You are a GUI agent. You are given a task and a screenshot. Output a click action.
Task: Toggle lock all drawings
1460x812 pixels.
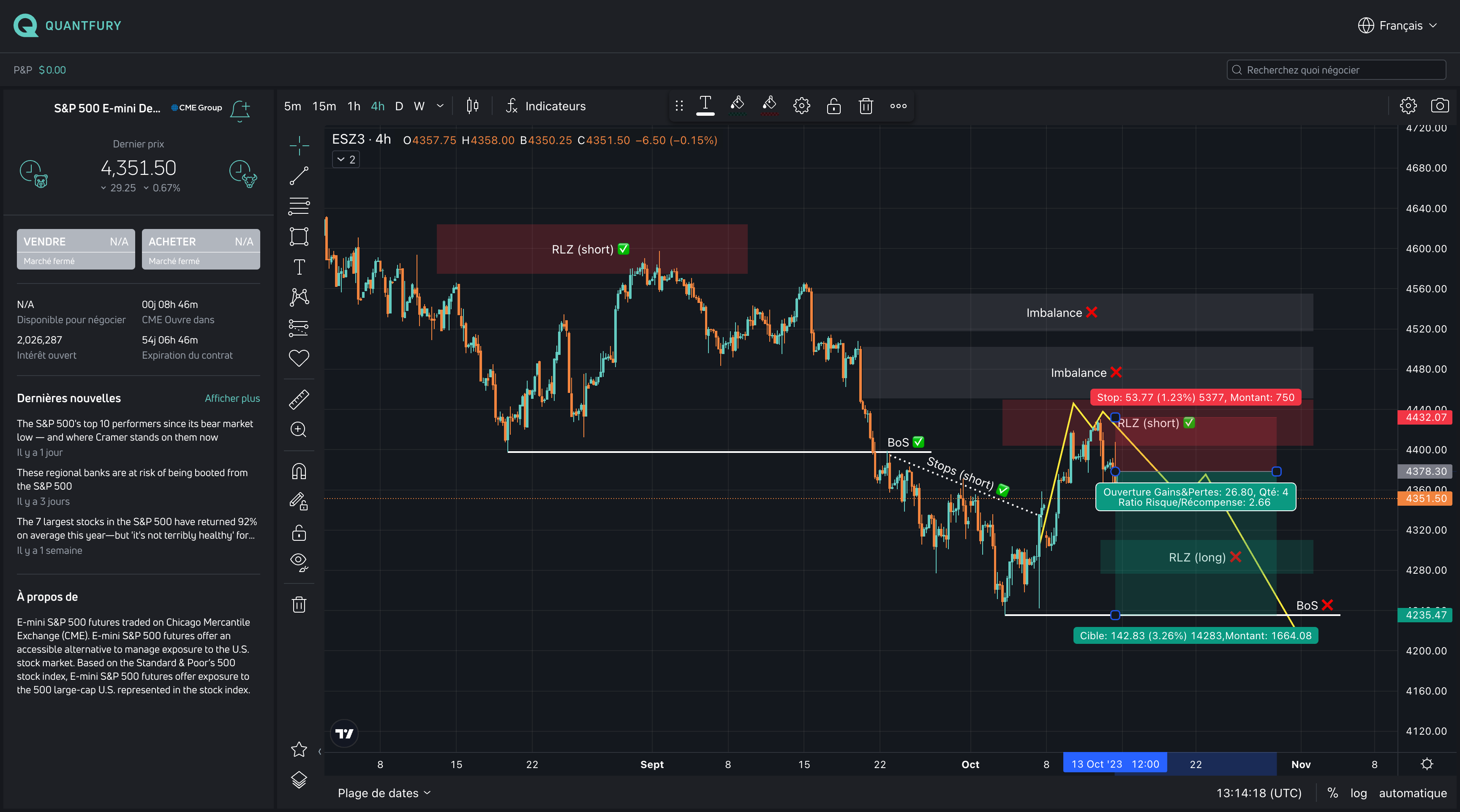pos(299,533)
